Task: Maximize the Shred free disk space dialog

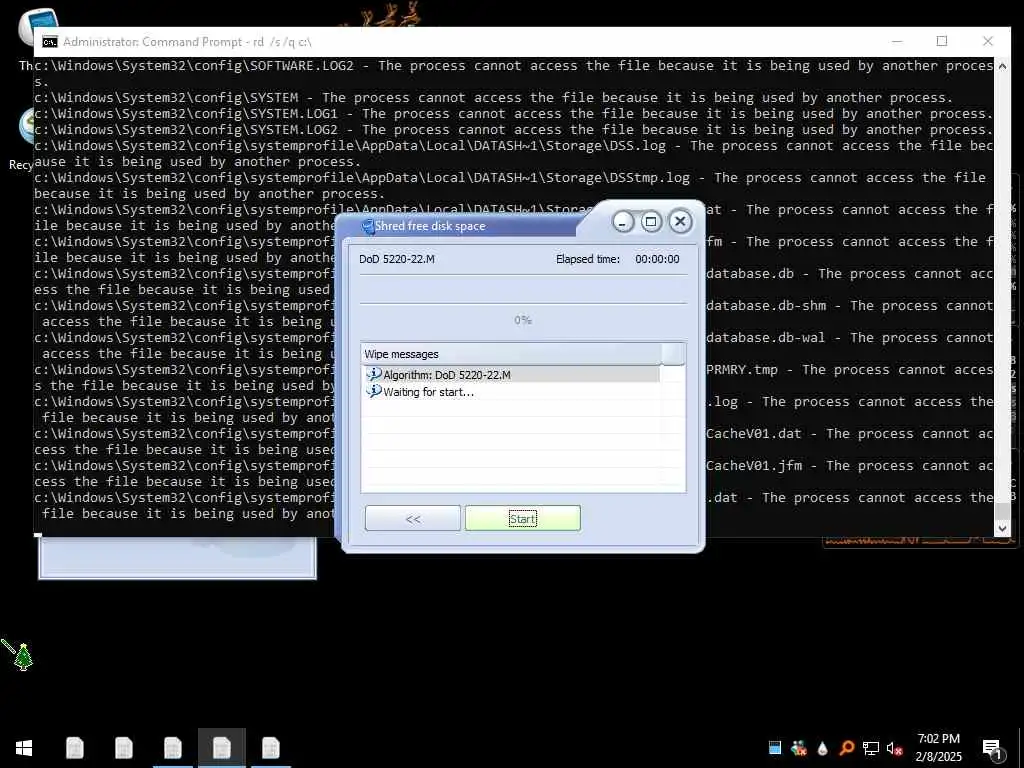Action: point(651,222)
